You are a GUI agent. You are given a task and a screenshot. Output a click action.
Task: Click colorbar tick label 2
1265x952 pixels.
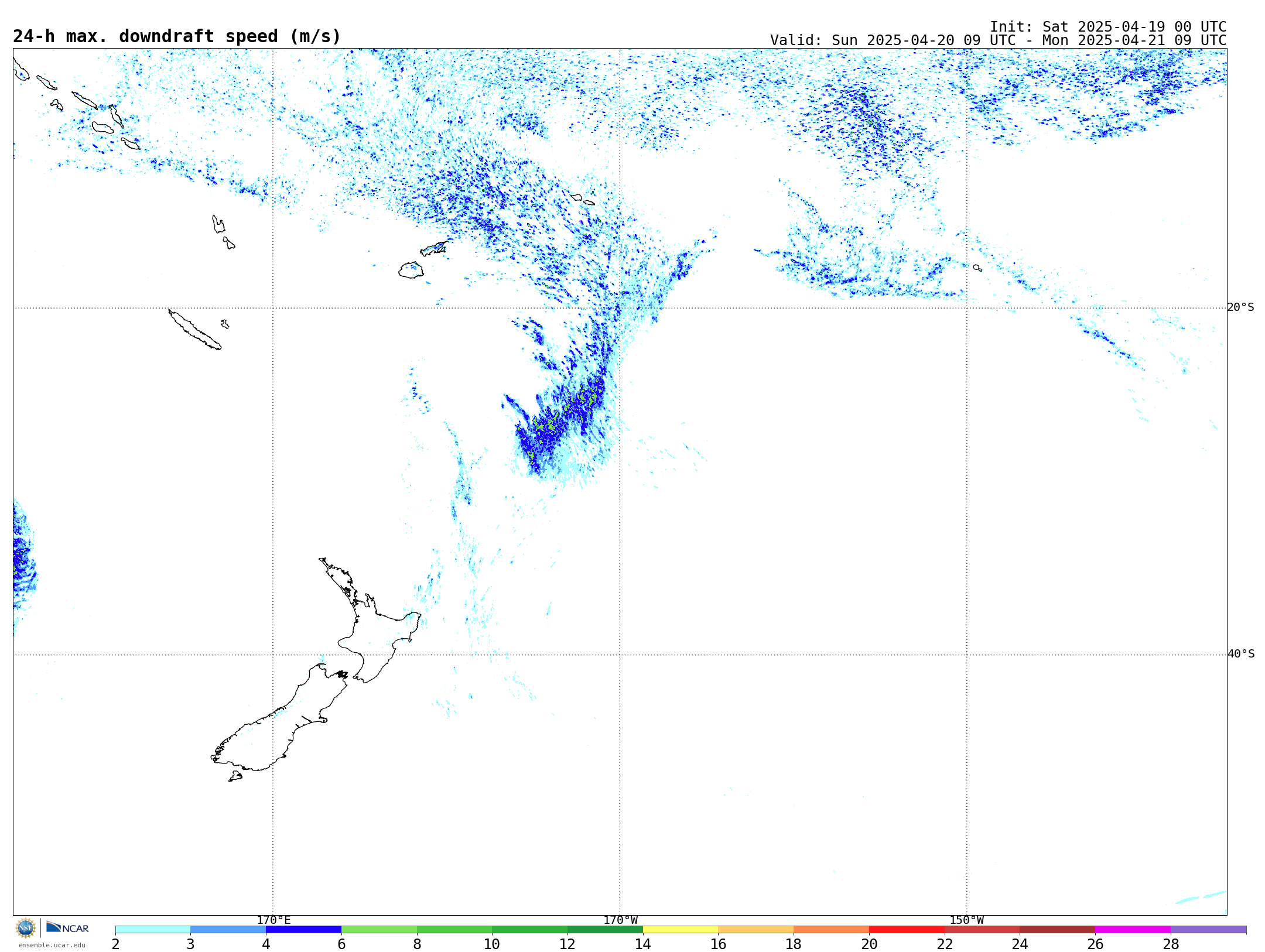[115, 944]
